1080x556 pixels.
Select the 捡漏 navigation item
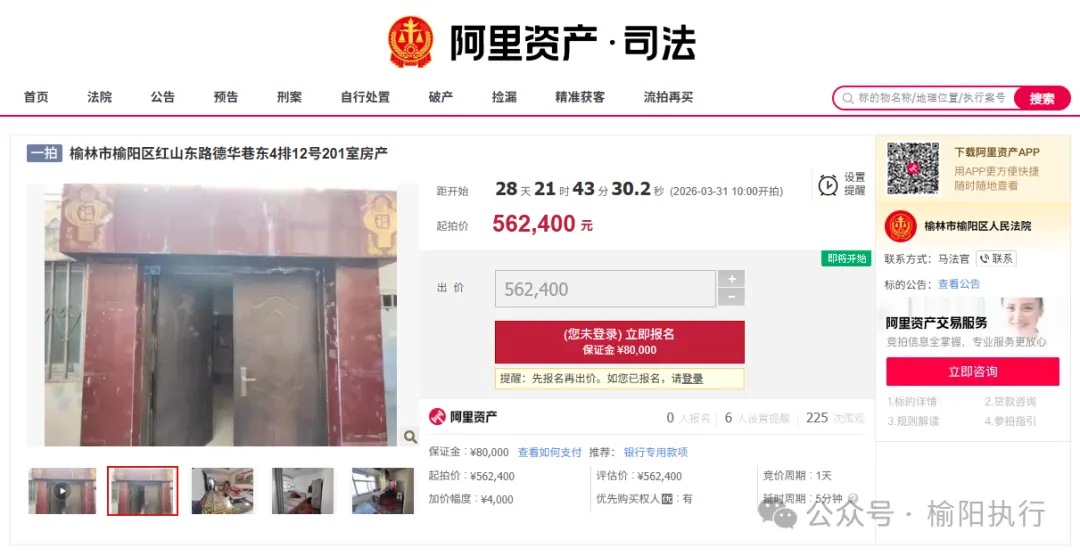point(504,97)
